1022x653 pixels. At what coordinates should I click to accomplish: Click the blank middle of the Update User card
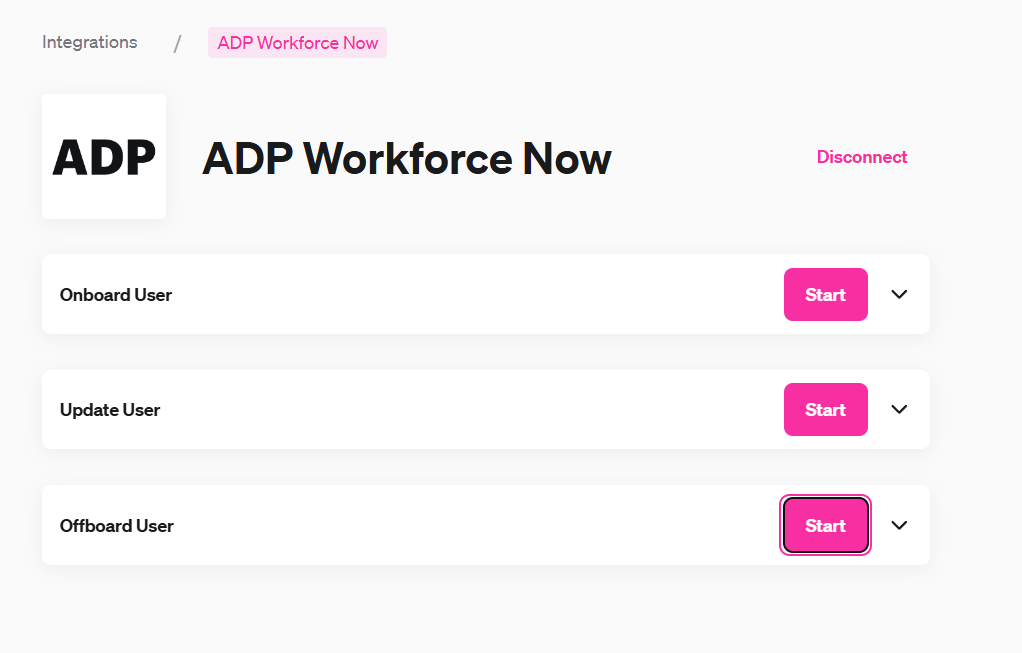476,409
